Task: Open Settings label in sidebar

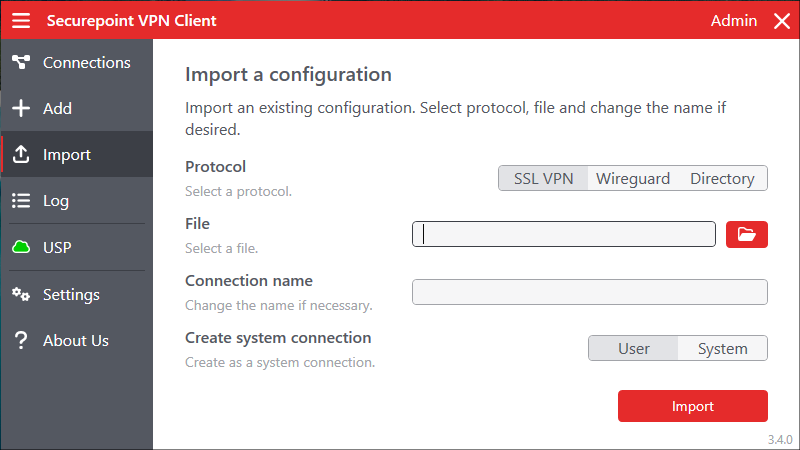Action: (71, 295)
